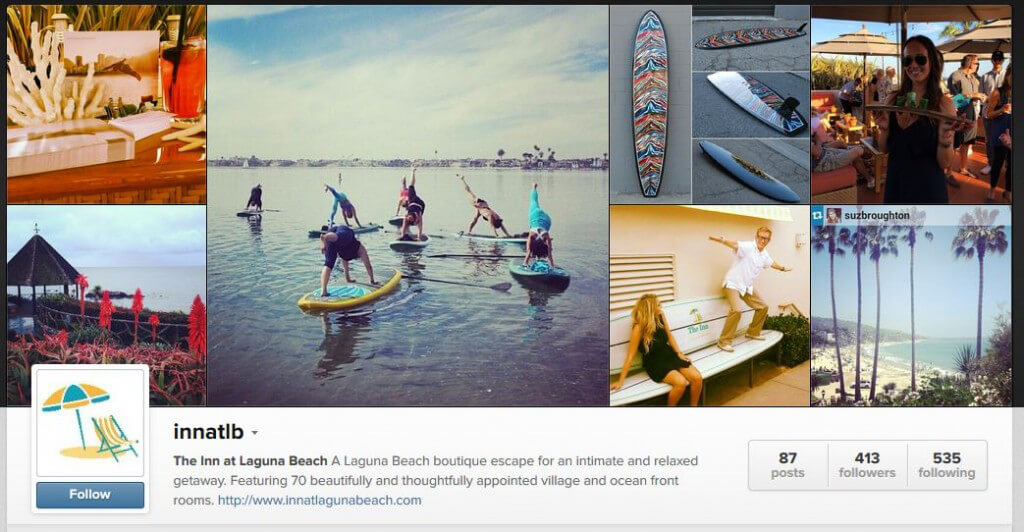Open the coral and cocktail photo
Viewport: 1024px width, 532px height.
[x=106, y=104]
